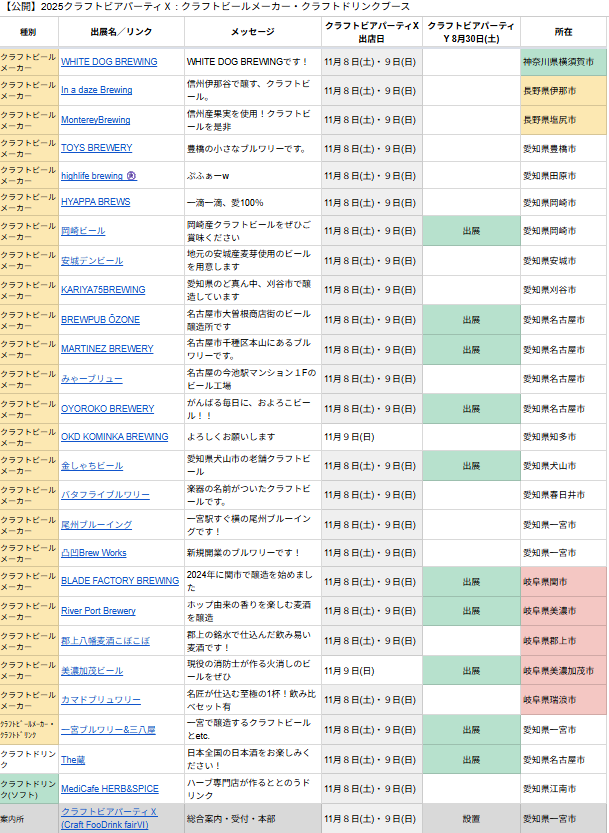Open the 美濃加茂ビール link

tap(92, 670)
